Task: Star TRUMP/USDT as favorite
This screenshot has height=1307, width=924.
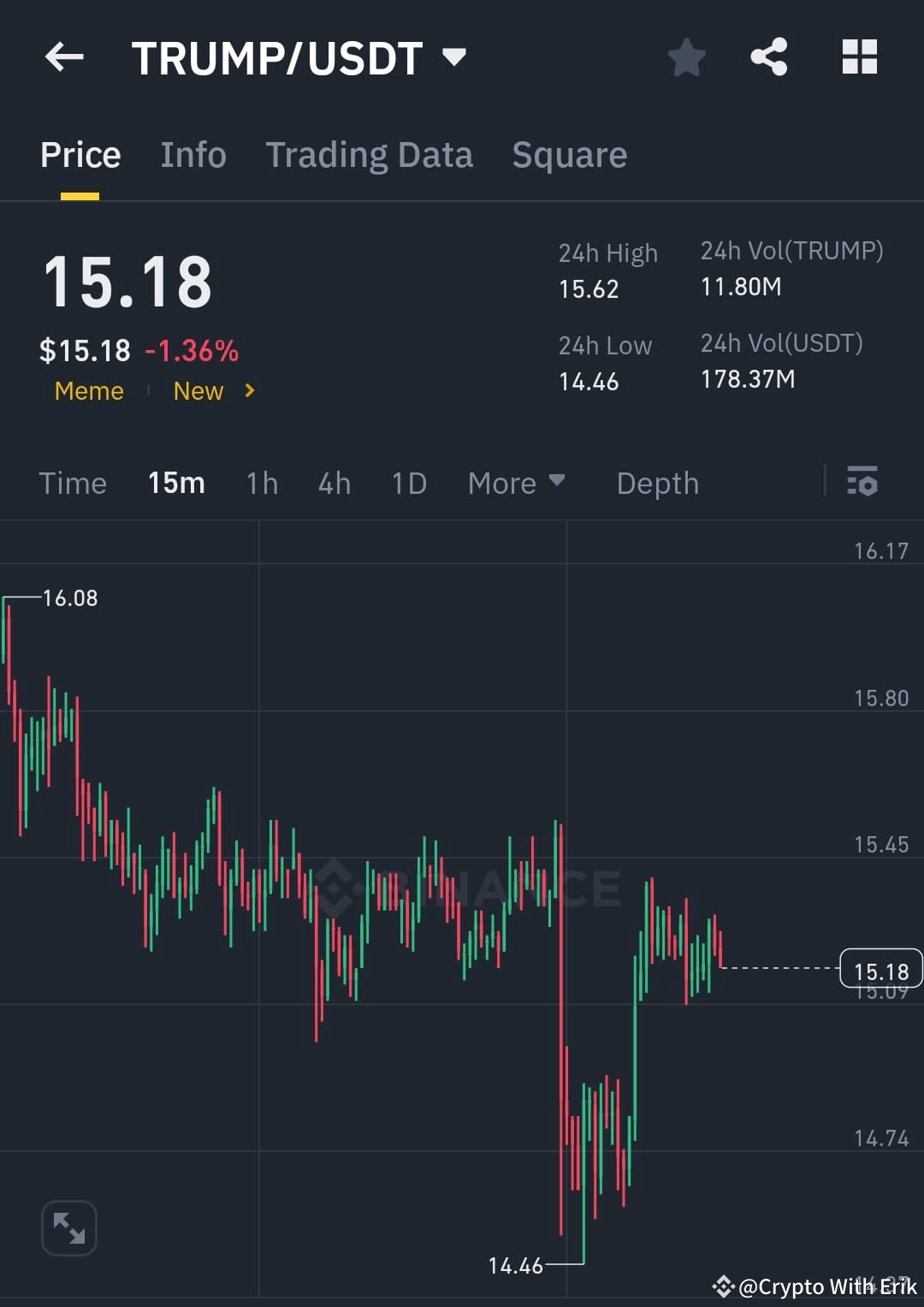Action: point(686,56)
